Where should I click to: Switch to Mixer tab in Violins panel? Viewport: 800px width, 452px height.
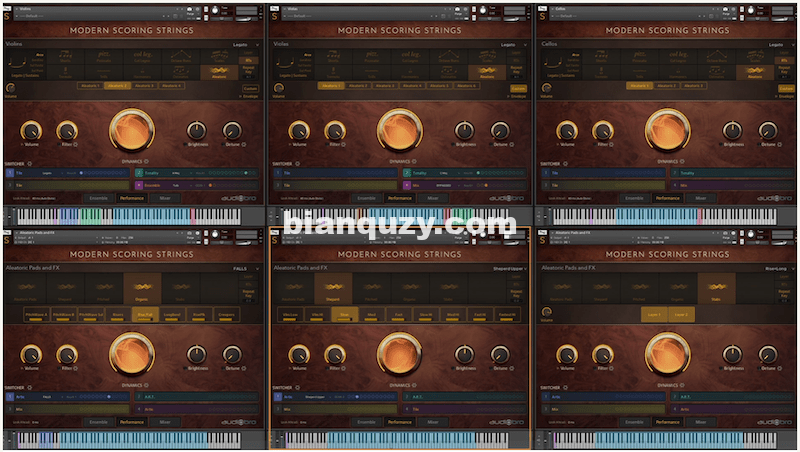(165, 198)
